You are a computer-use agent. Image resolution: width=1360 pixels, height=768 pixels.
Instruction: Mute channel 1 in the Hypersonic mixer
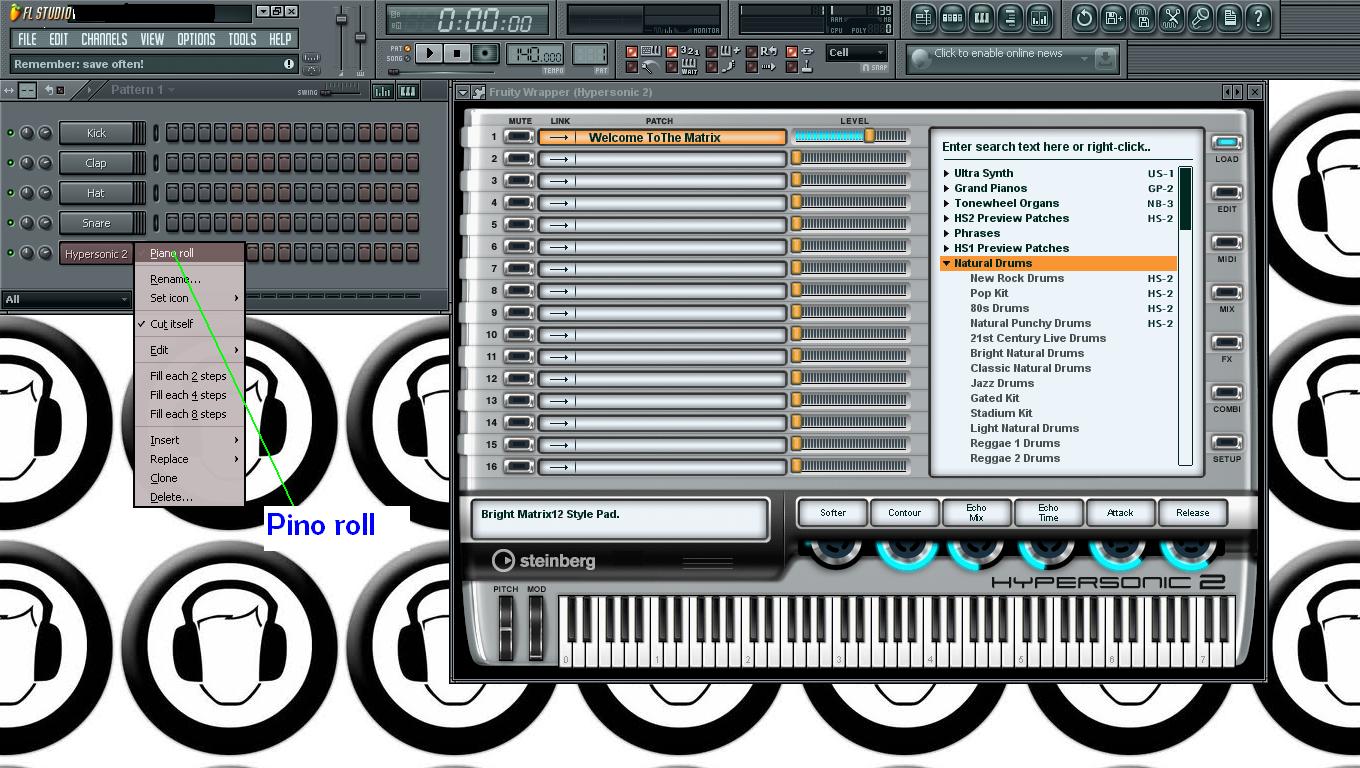click(518, 137)
